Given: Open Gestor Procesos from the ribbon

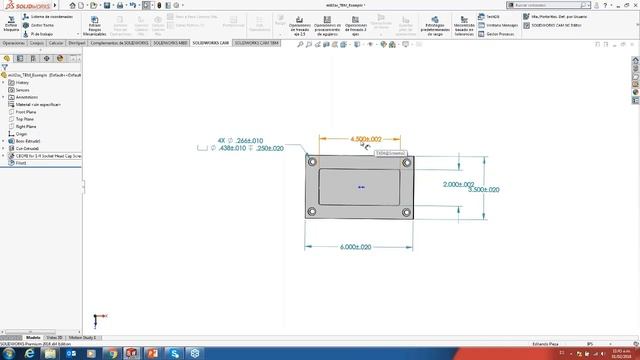Looking at the screenshot, I should pos(496,34).
